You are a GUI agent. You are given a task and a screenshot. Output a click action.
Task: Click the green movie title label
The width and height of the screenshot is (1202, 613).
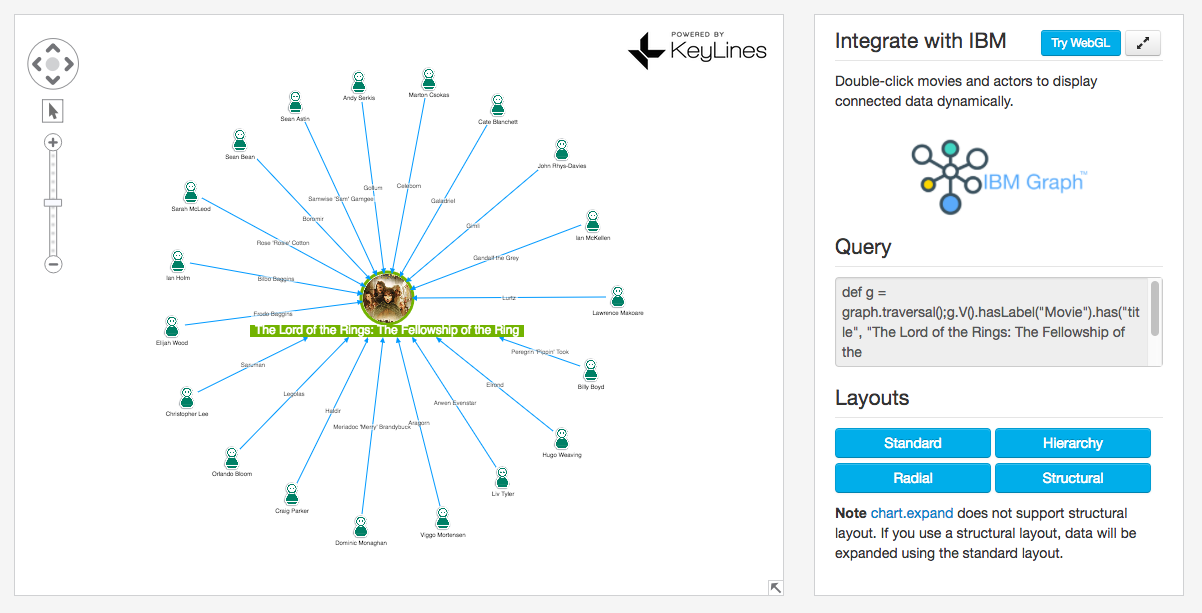[387, 330]
